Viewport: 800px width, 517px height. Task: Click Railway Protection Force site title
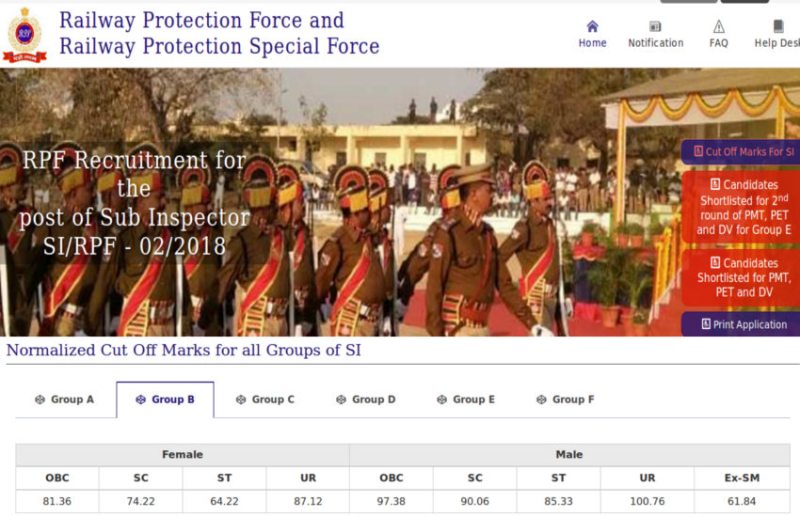tap(219, 34)
